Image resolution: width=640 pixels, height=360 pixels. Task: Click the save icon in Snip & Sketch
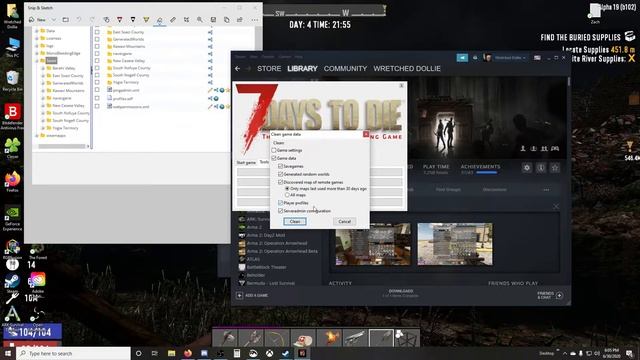coord(213,20)
